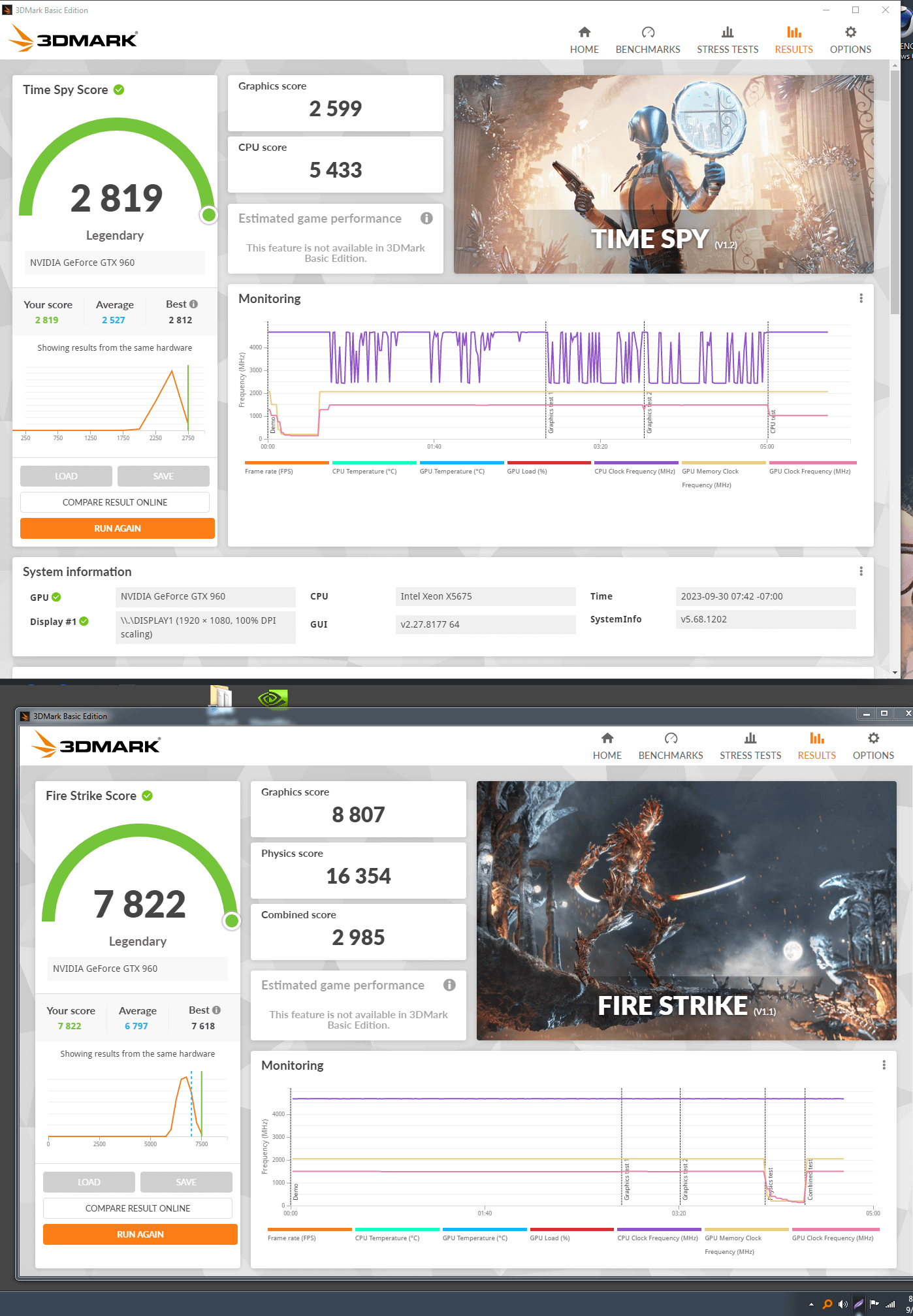The image size is (913, 1316).
Task: Click the info icon beside Estimated game performance, Time Spy window
Action: pyautogui.click(x=426, y=218)
